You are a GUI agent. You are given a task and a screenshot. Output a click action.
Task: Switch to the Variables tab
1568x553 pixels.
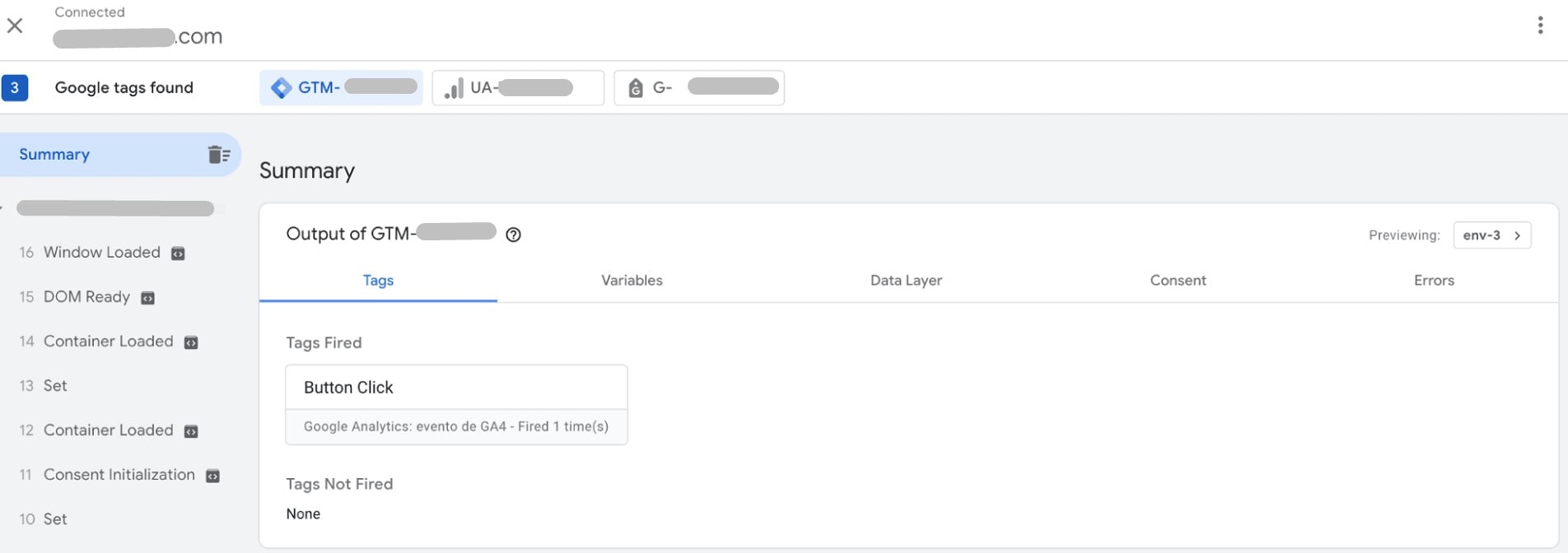coord(632,281)
